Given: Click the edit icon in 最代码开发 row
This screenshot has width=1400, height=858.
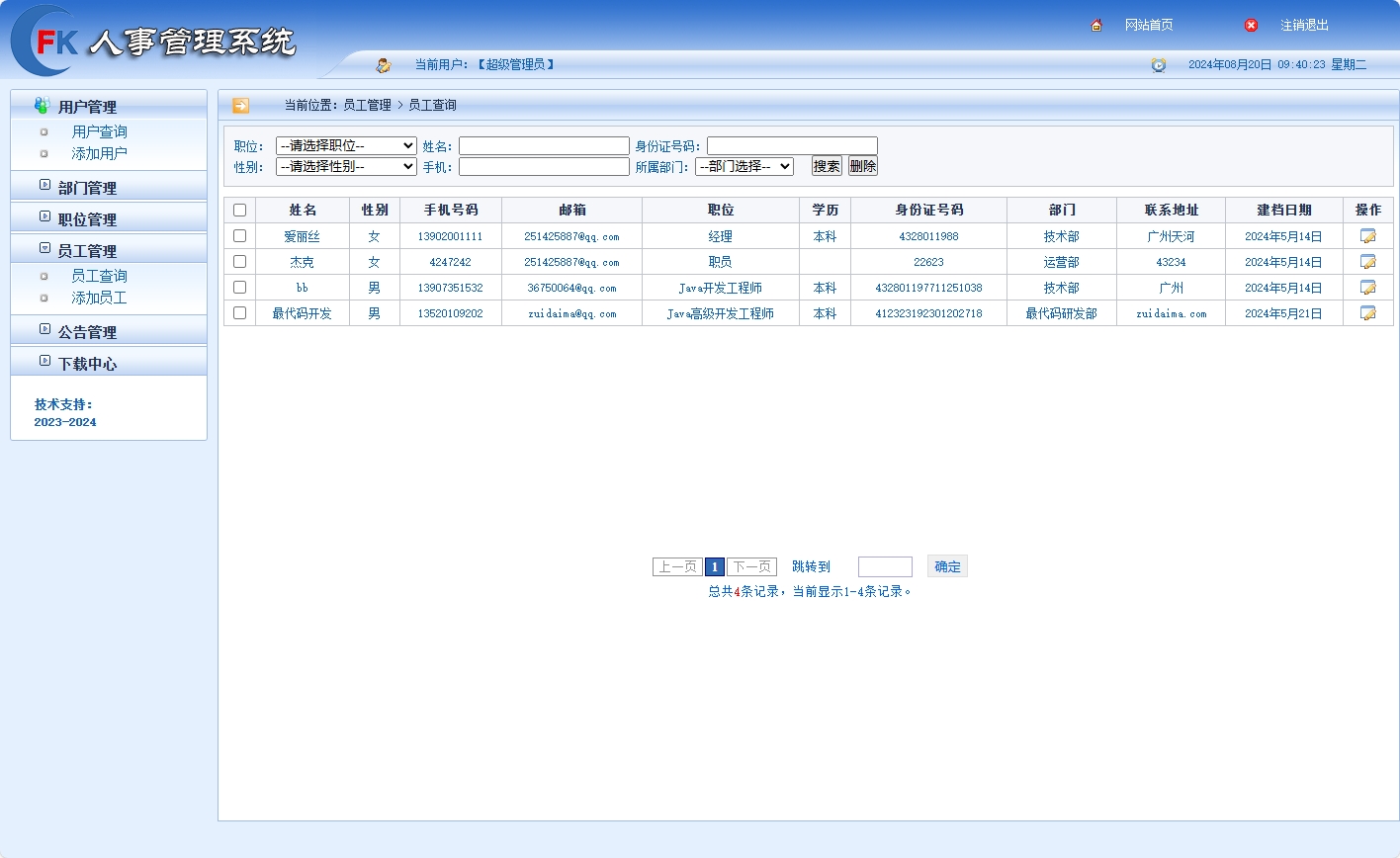Looking at the screenshot, I should [x=1368, y=313].
